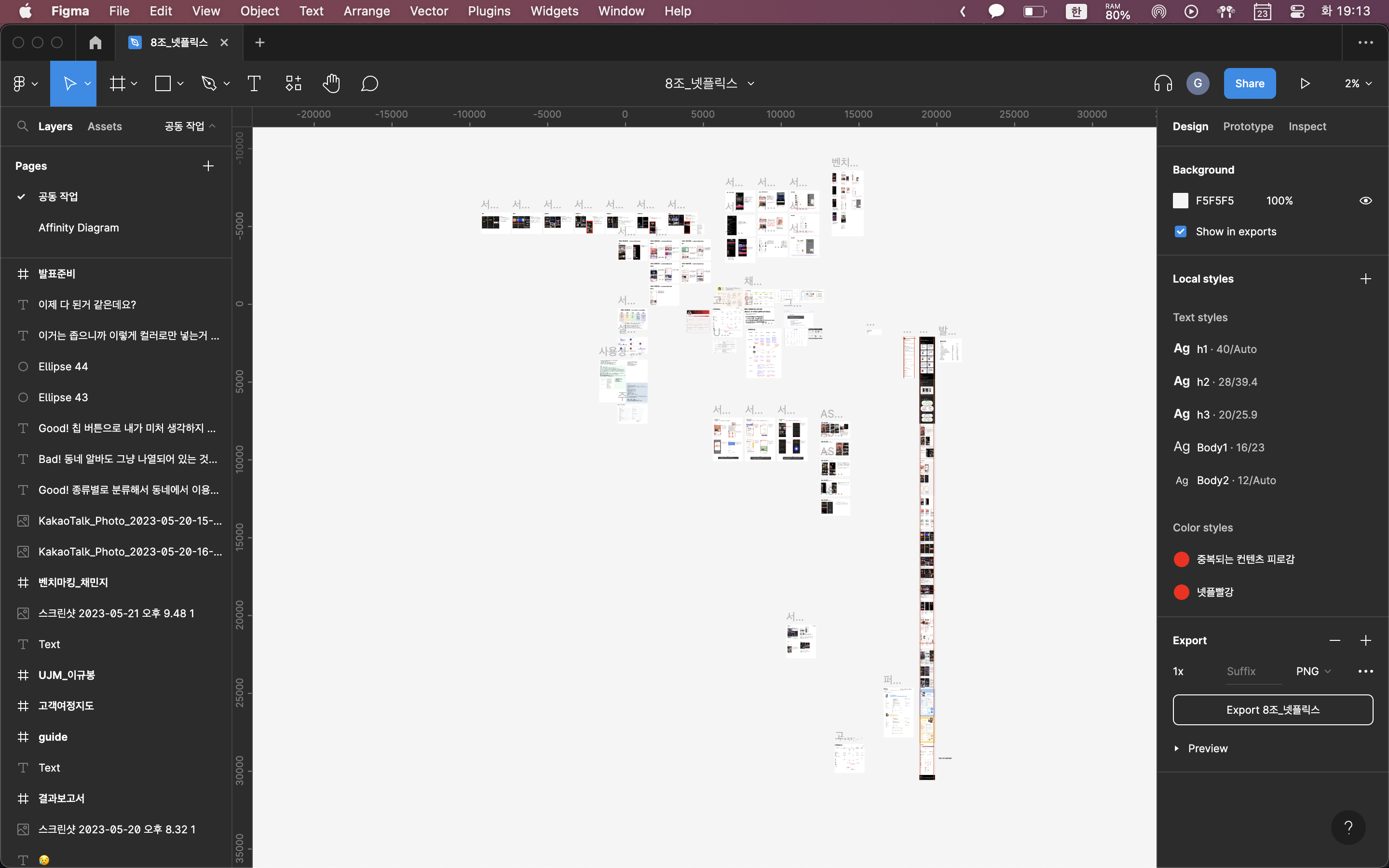Viewport: 1389px width, 868px height.
Task: Click the Export 8조_넷플릭스 button
Action: pos(1272,710)
